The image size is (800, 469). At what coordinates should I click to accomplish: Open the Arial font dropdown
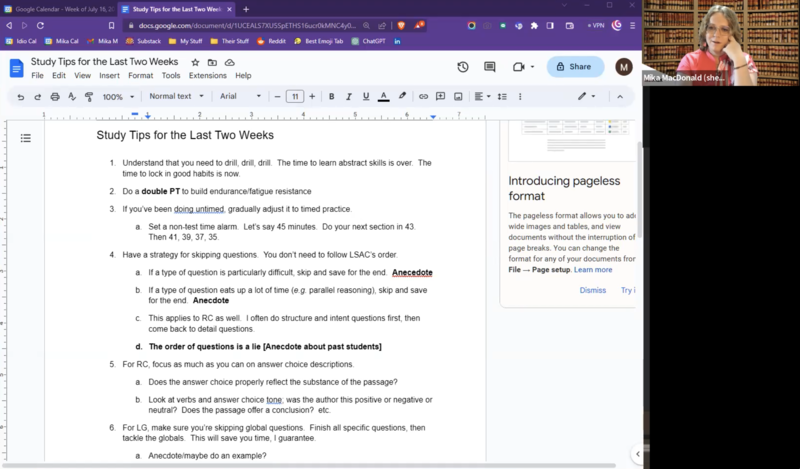coord(239,97)
